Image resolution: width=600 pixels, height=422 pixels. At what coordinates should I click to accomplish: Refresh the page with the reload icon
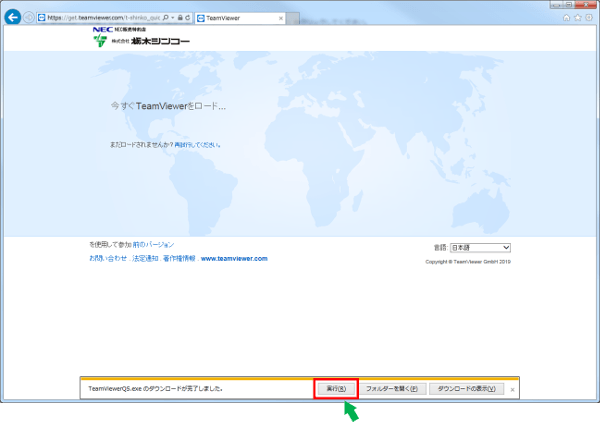188,18
